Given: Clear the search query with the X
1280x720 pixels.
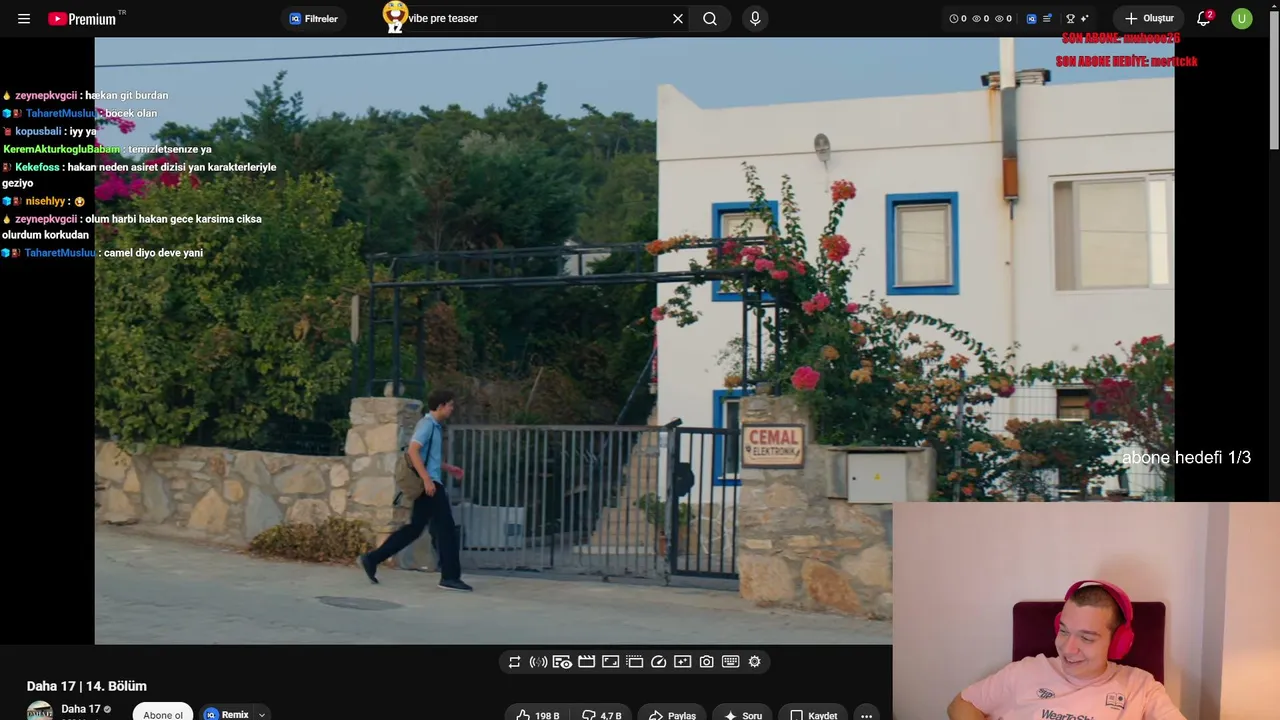Looking at the screenshot, I should (x=678, y=19).
